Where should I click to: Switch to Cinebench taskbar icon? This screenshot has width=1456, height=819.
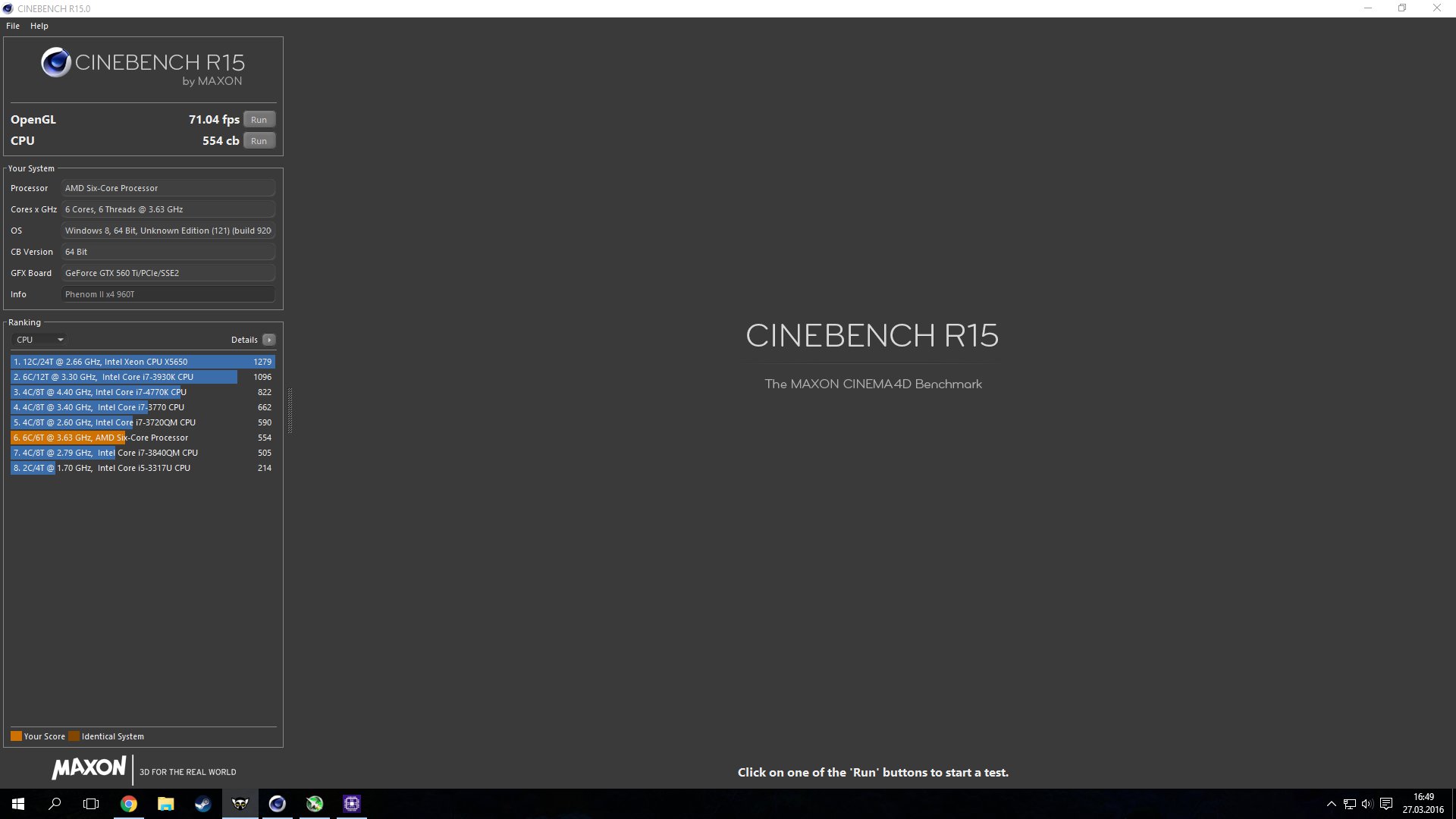click(x=278, y=804)
